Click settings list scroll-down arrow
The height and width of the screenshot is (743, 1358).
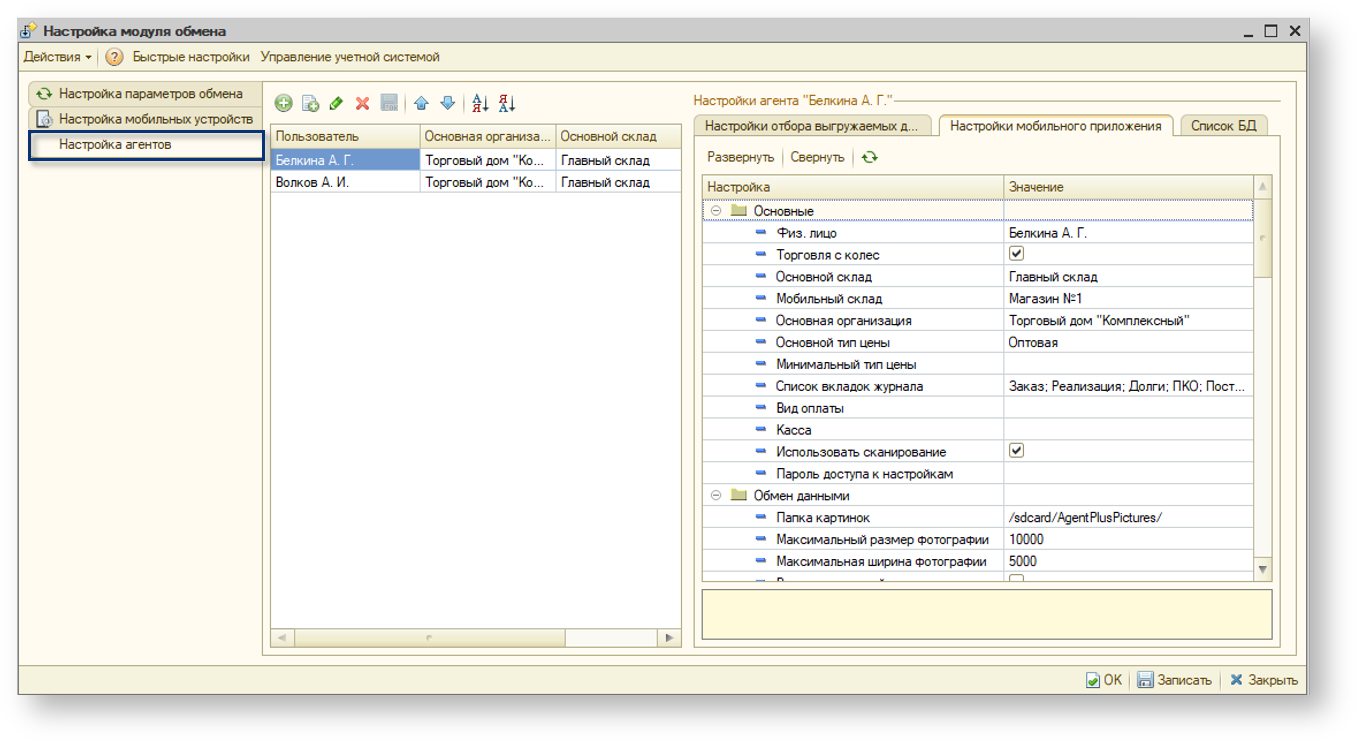pyautogui.click(x=1262, y=570)
